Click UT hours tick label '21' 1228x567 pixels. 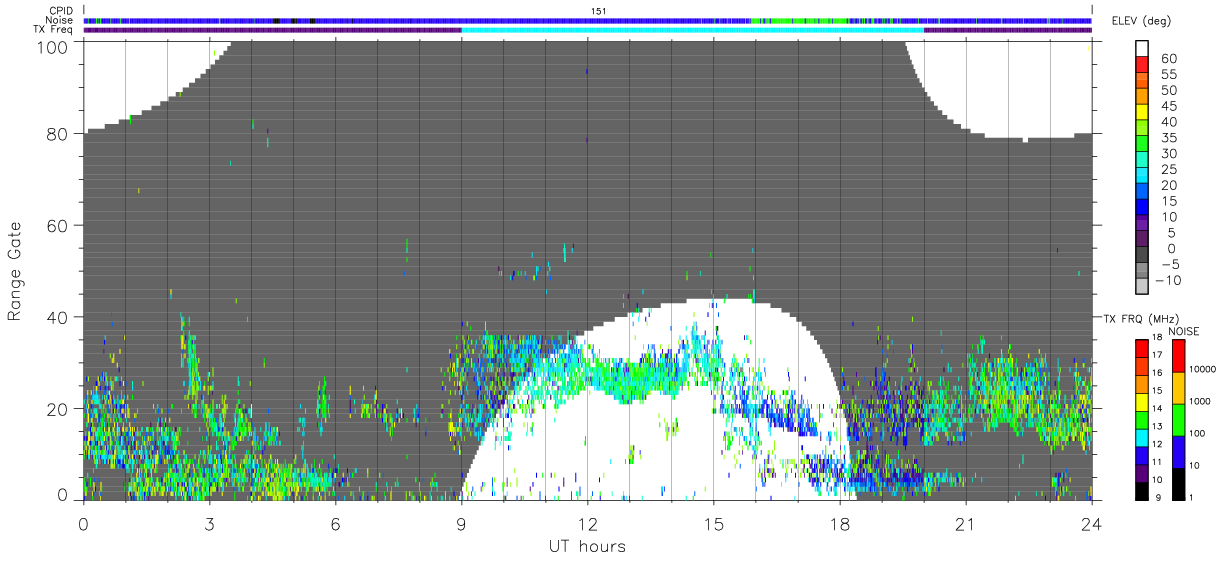[966, 524]
